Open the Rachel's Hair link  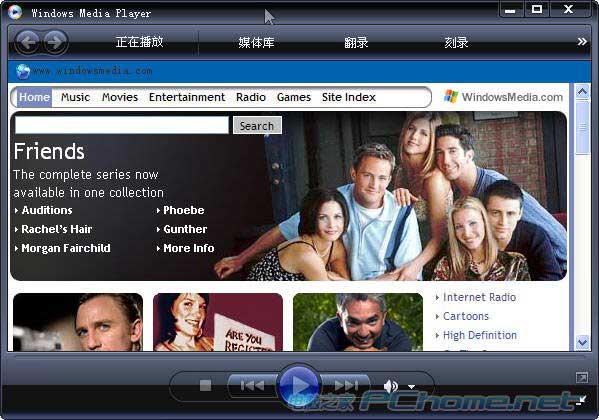tap(57, 229)
